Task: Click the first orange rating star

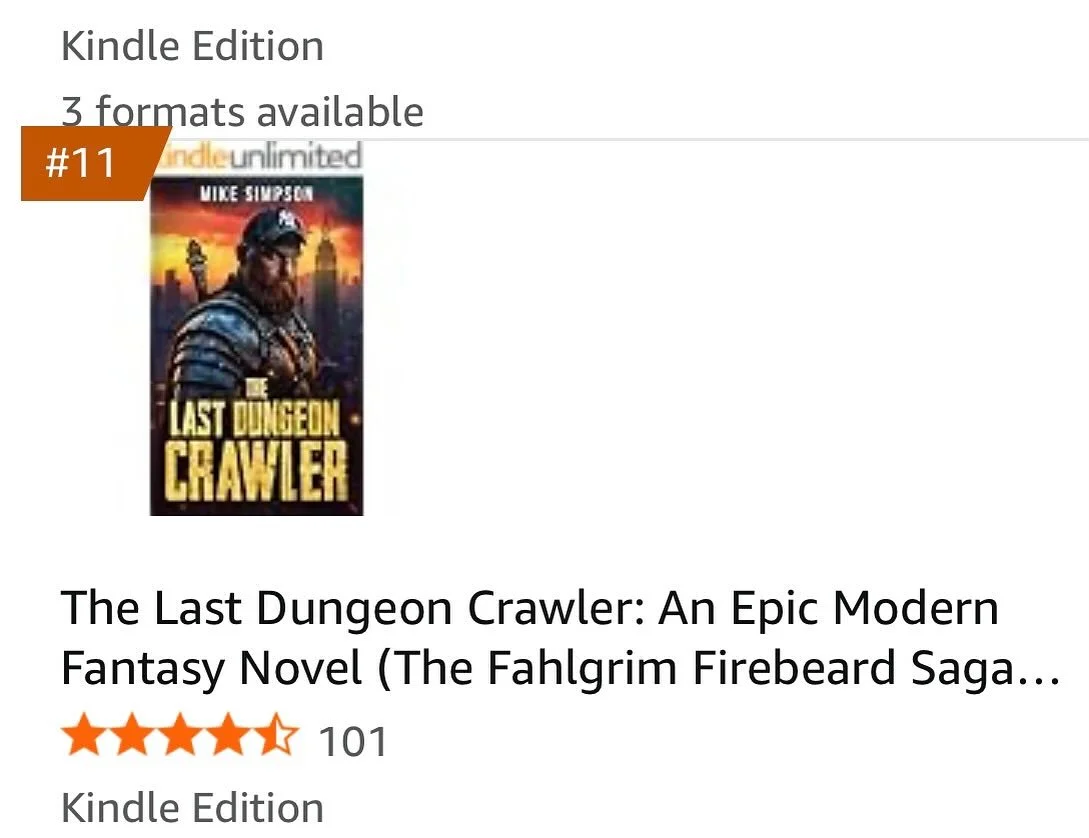Action: pos(85,735)
